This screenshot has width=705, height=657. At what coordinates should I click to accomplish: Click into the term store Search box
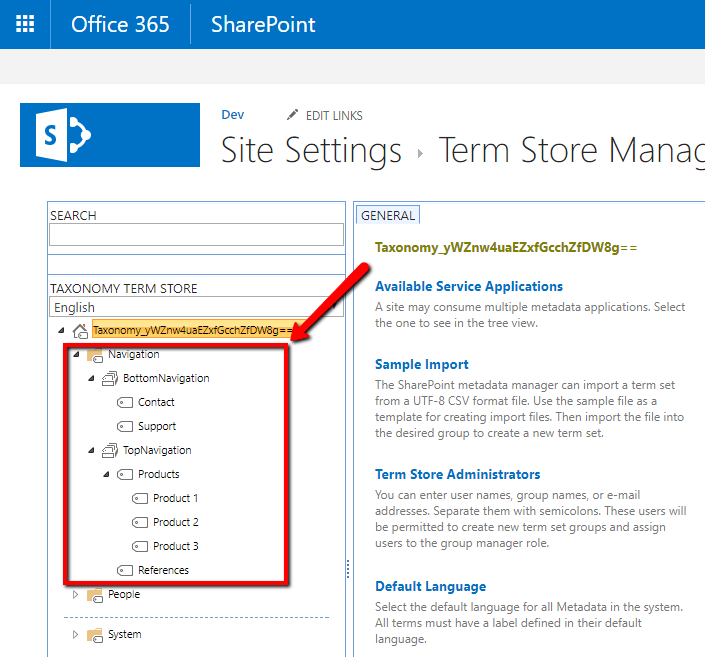[195, 234]
